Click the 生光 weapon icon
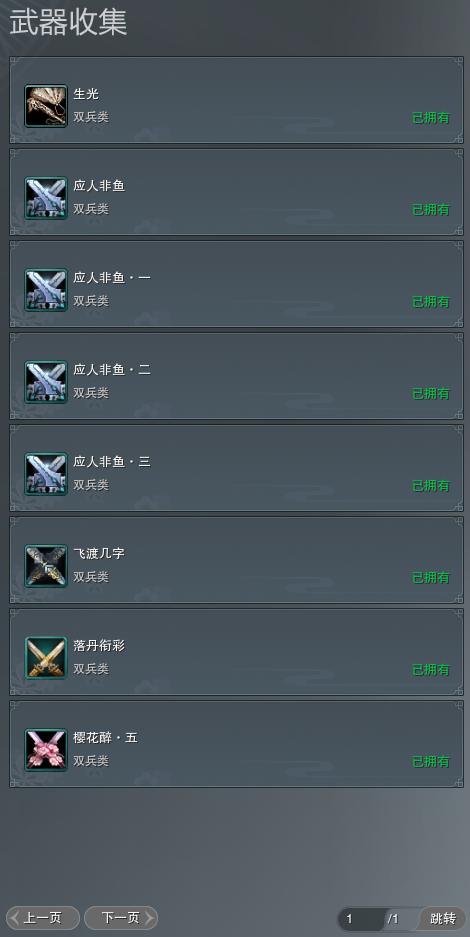The height and width of the screenshot is (937, 470). (46, 106)
